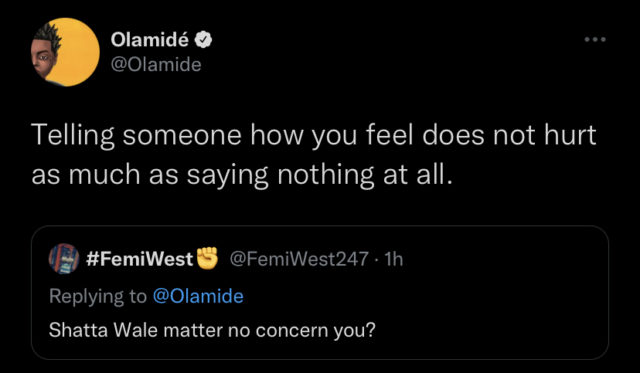The width and height of the screenshot is (640, 373).
Task: Click the word 'saying' in the tweet
Action: tap(227, 176)
